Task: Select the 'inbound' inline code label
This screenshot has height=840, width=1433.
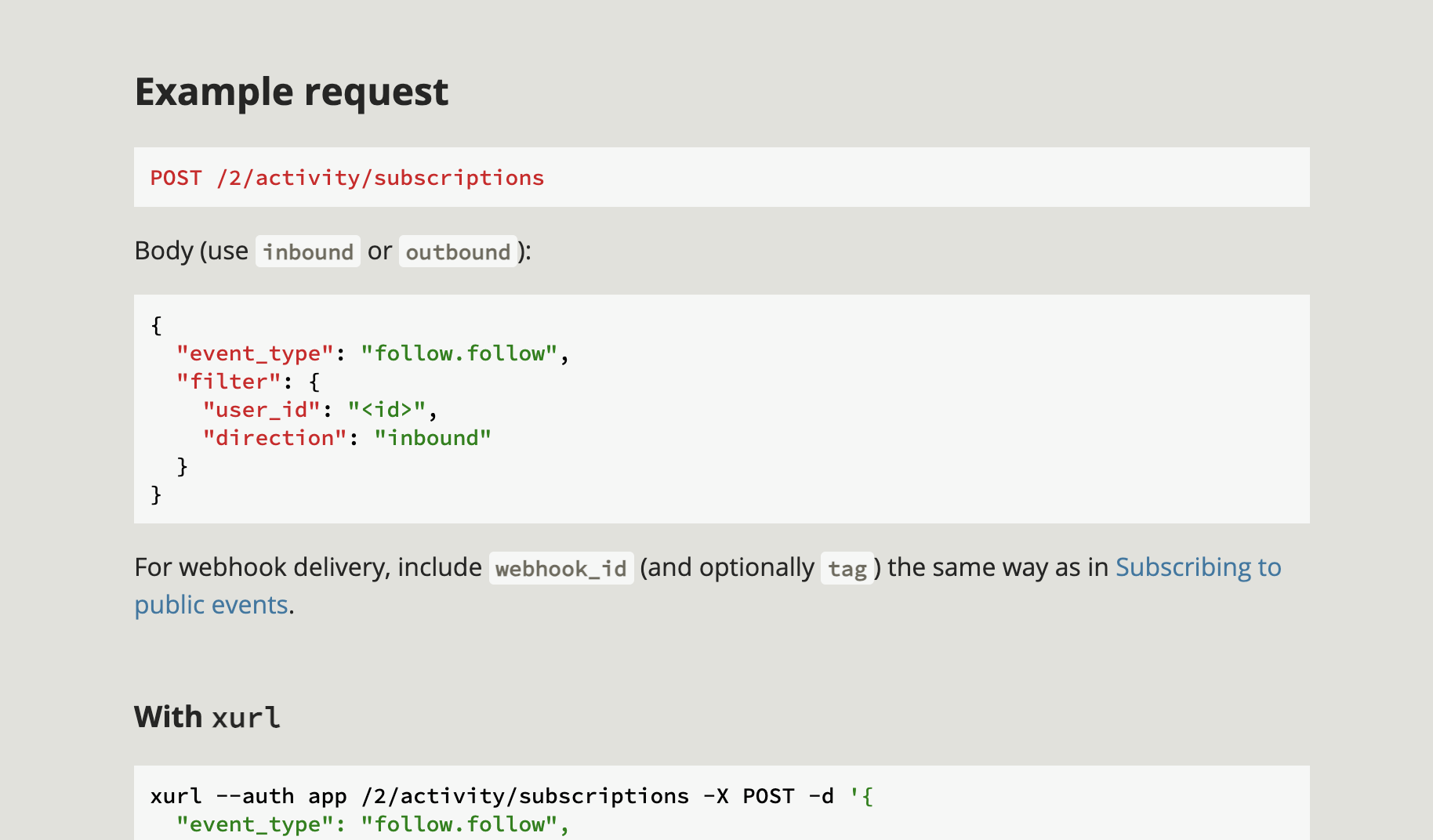Action: (308, 252)
